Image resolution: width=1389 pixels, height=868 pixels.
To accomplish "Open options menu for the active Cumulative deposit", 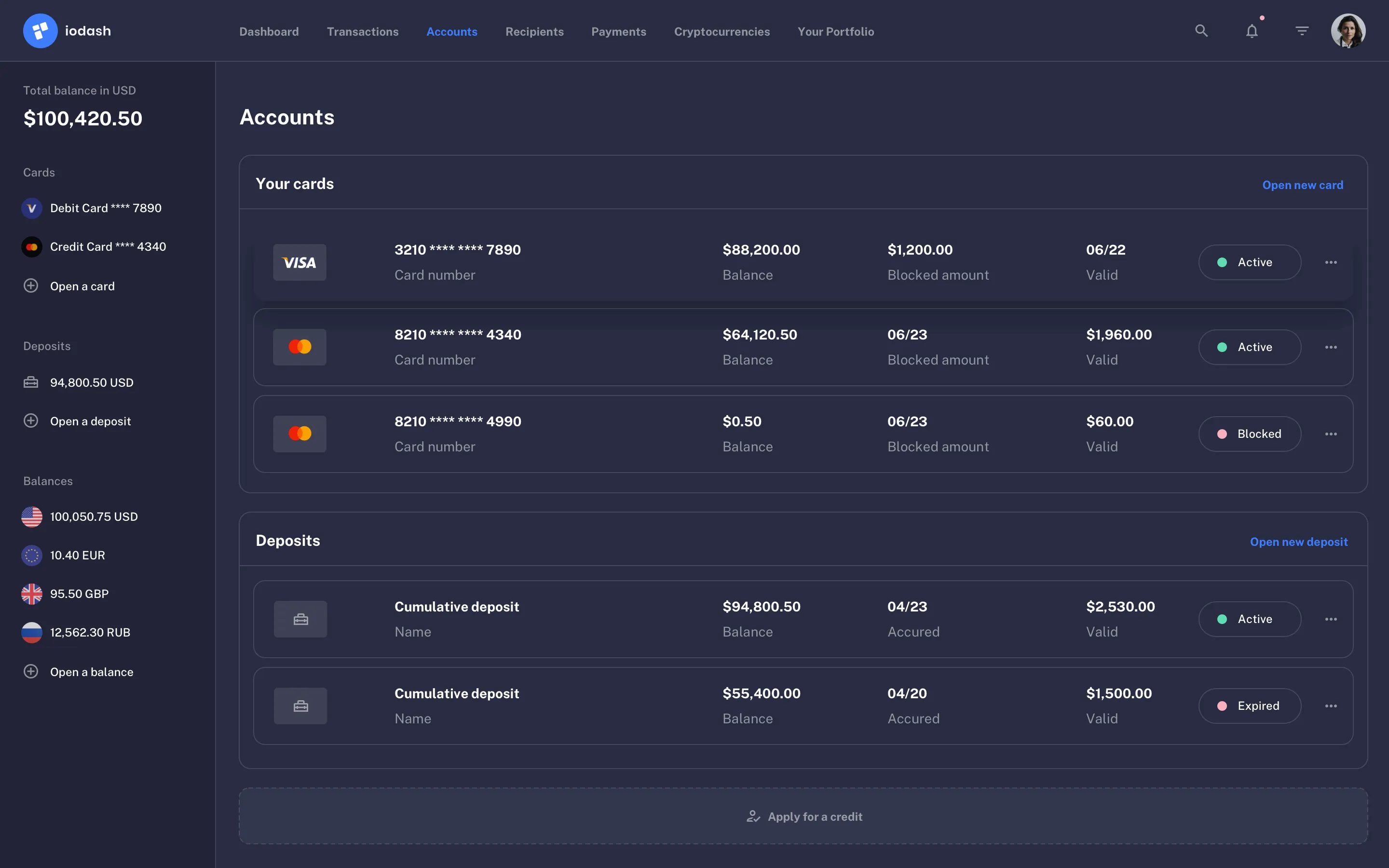I will click(1332, 619).
